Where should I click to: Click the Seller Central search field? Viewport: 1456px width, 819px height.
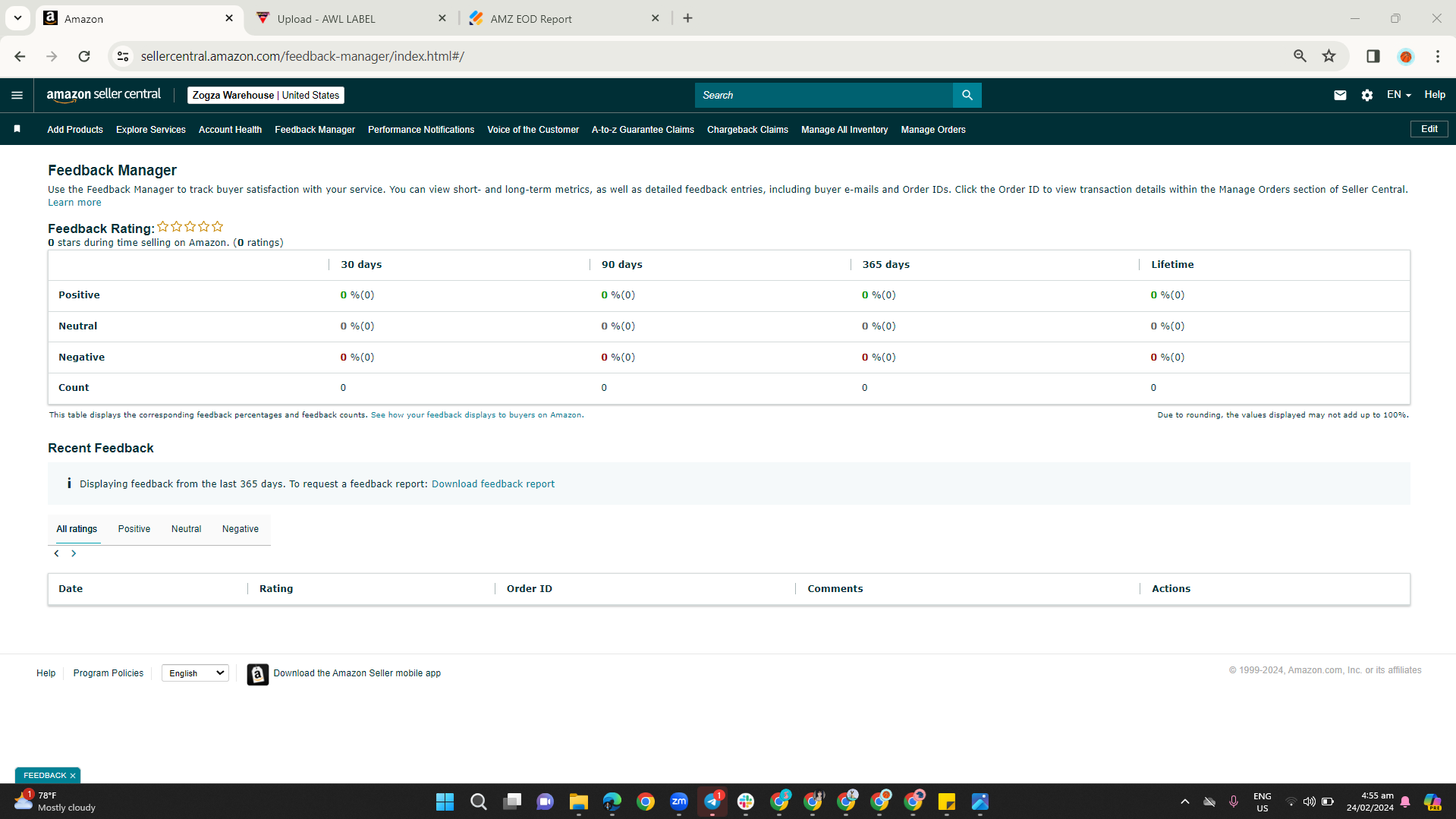point(824,95)
